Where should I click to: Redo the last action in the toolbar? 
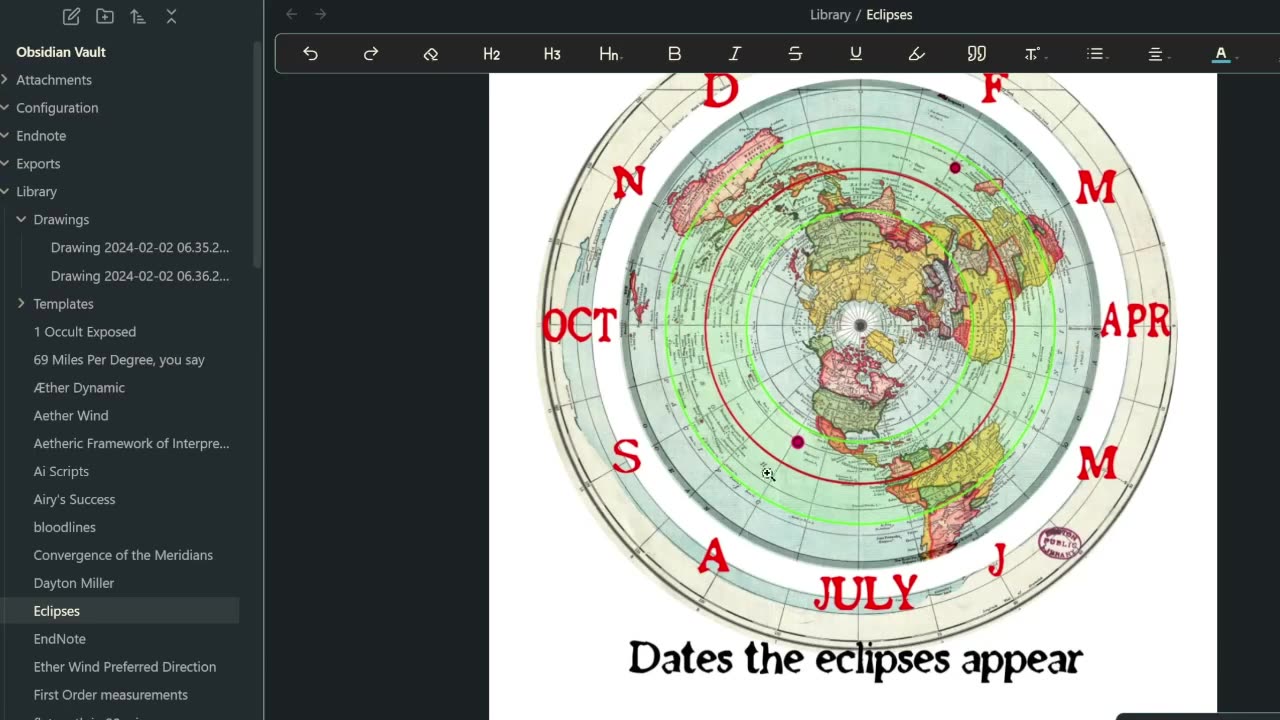(x=371, y=54)
